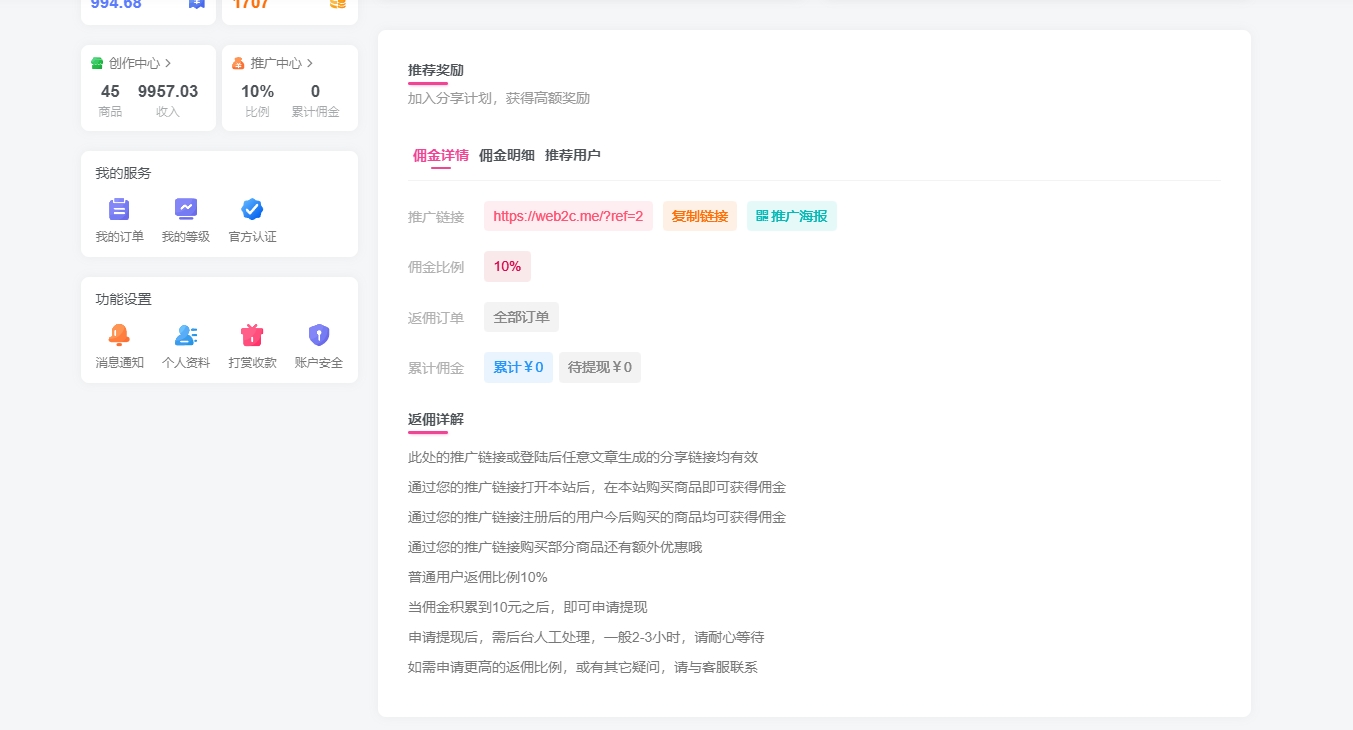The width and height of the screenshot is (1353, 730).
Task: Open 打赏收款 gift icon
Action: point(252,335)
